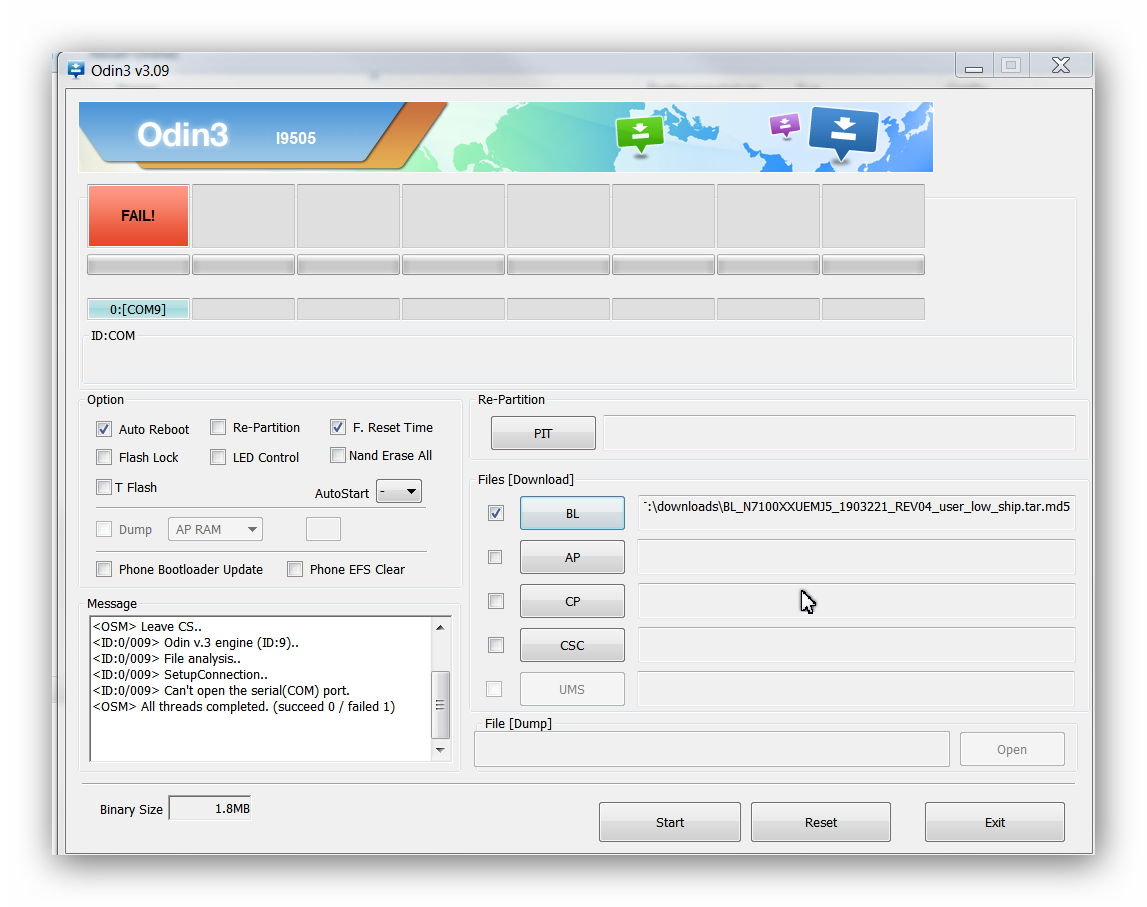Tick the AP file checkbox
The width and height of the screenshot is (1147, 907).
495,557
